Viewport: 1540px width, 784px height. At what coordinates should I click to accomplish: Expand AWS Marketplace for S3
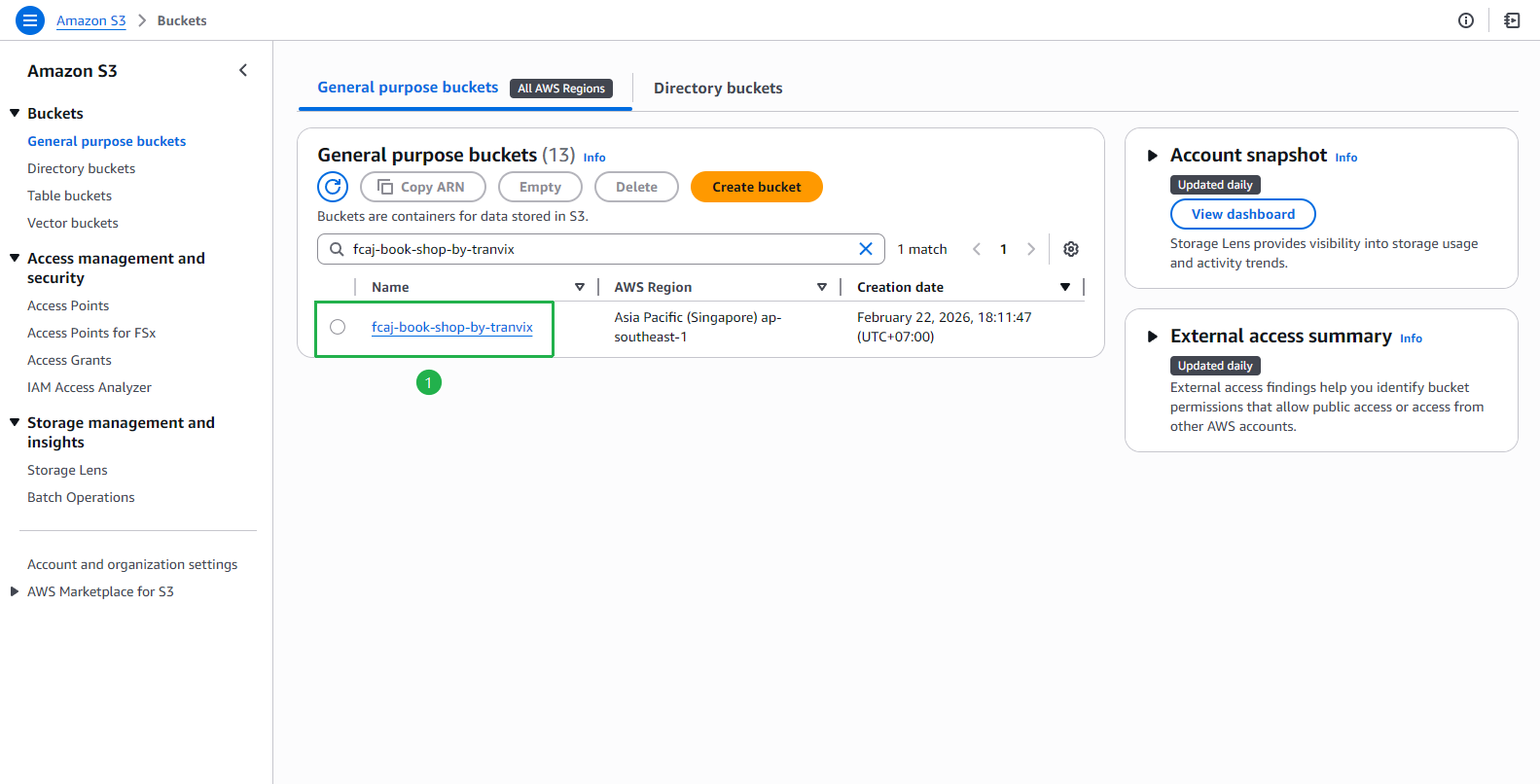(x=15, y=591)
